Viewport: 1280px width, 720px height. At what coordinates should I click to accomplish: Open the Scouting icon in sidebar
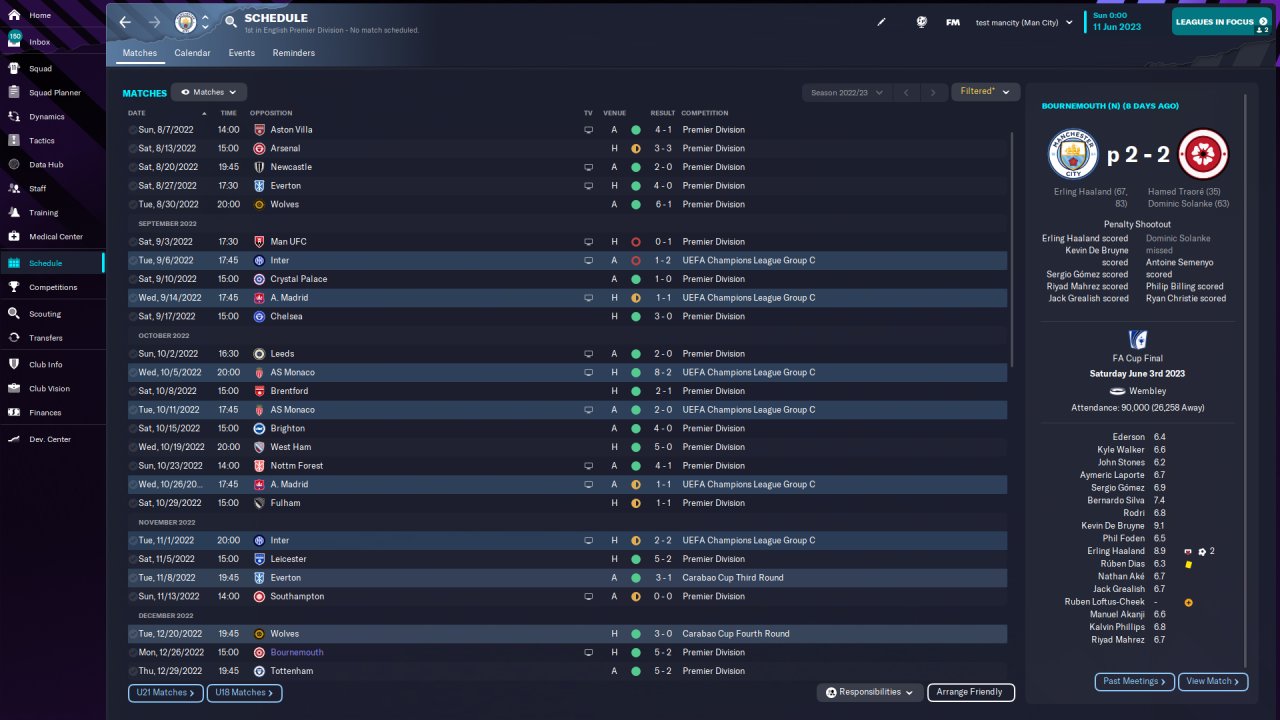(x=14, y=314)
